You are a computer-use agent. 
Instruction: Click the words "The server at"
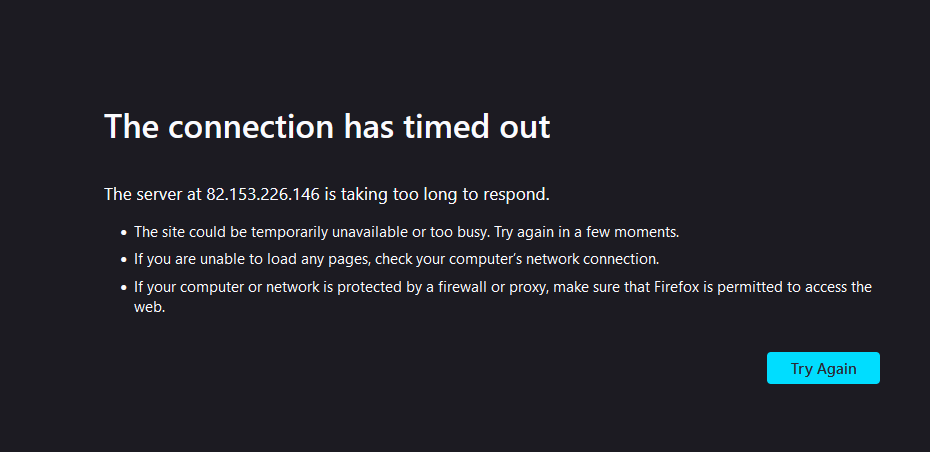[152, 193]
